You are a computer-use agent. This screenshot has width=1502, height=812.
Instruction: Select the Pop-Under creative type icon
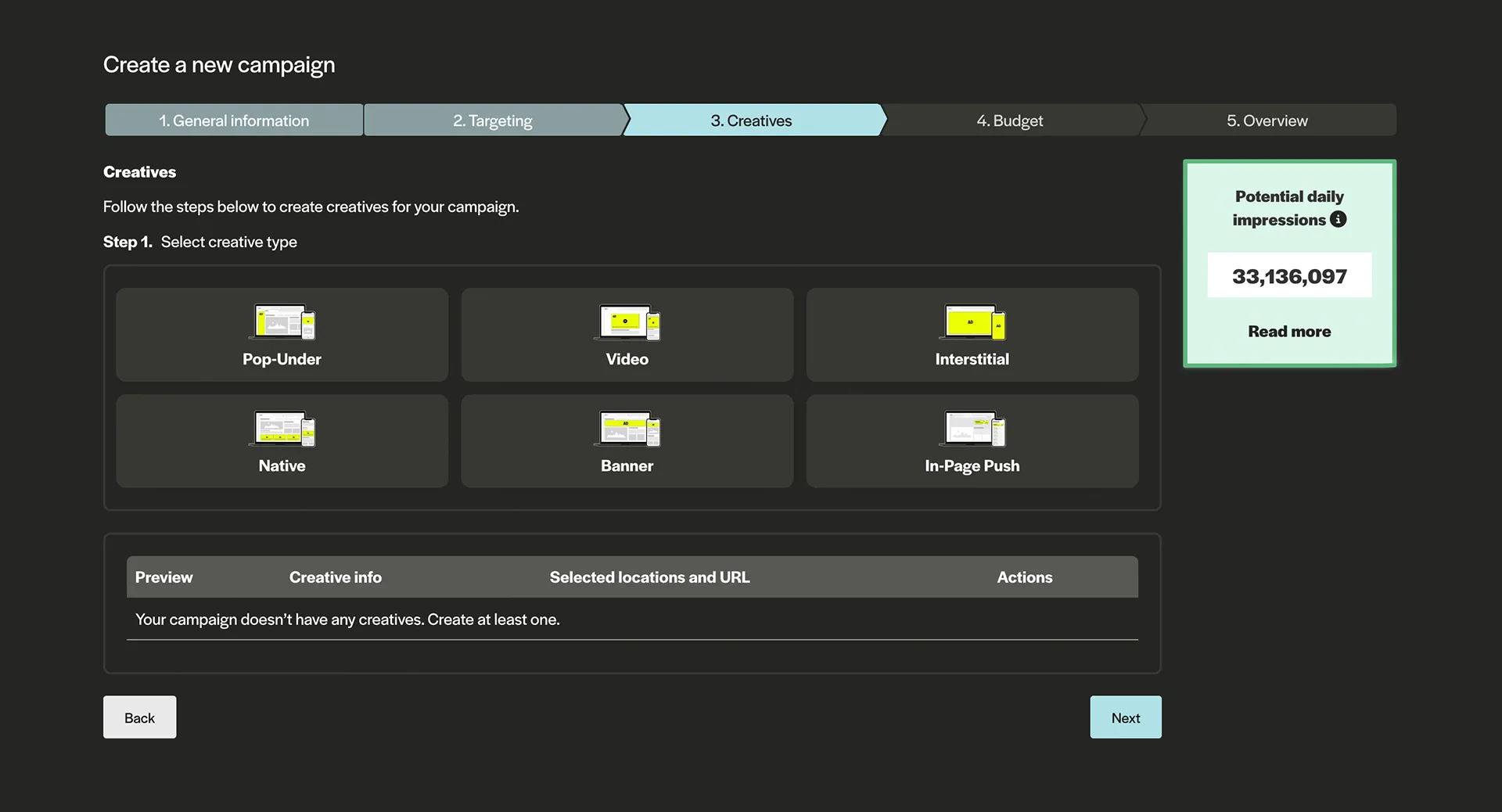coord(282,322)
